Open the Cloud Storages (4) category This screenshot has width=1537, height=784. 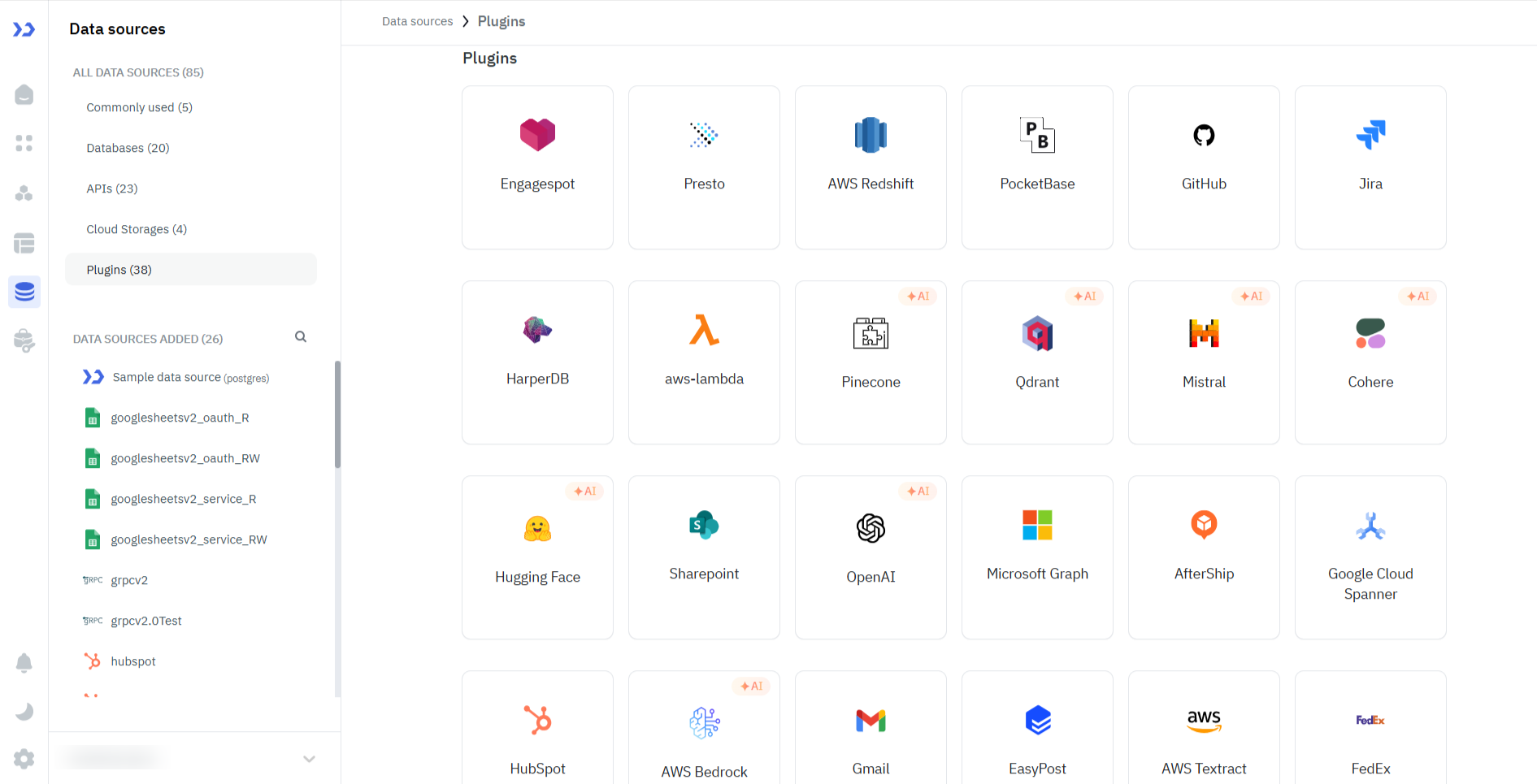pos(191,229)
